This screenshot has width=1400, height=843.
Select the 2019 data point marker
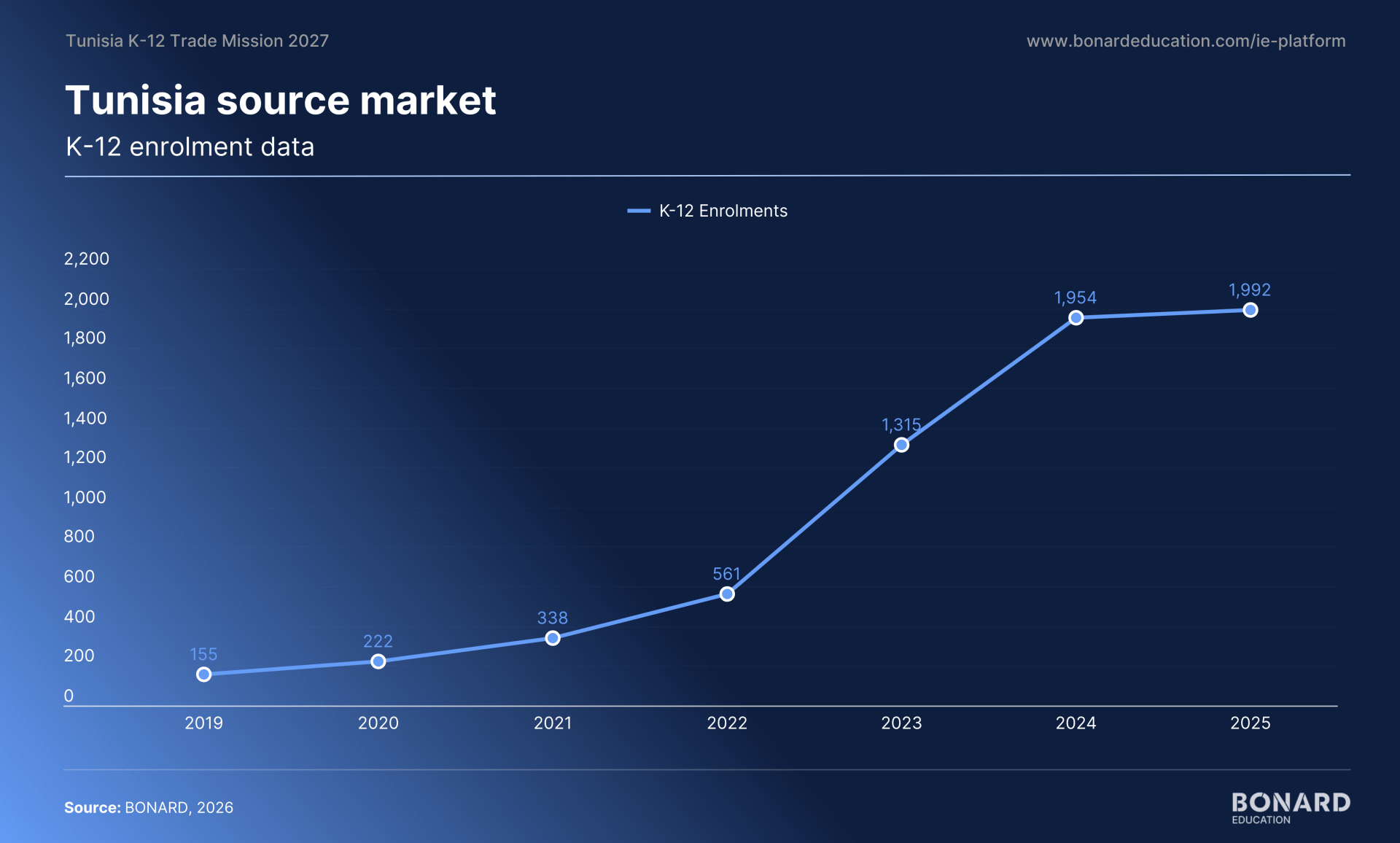click(x=204, y=675)
